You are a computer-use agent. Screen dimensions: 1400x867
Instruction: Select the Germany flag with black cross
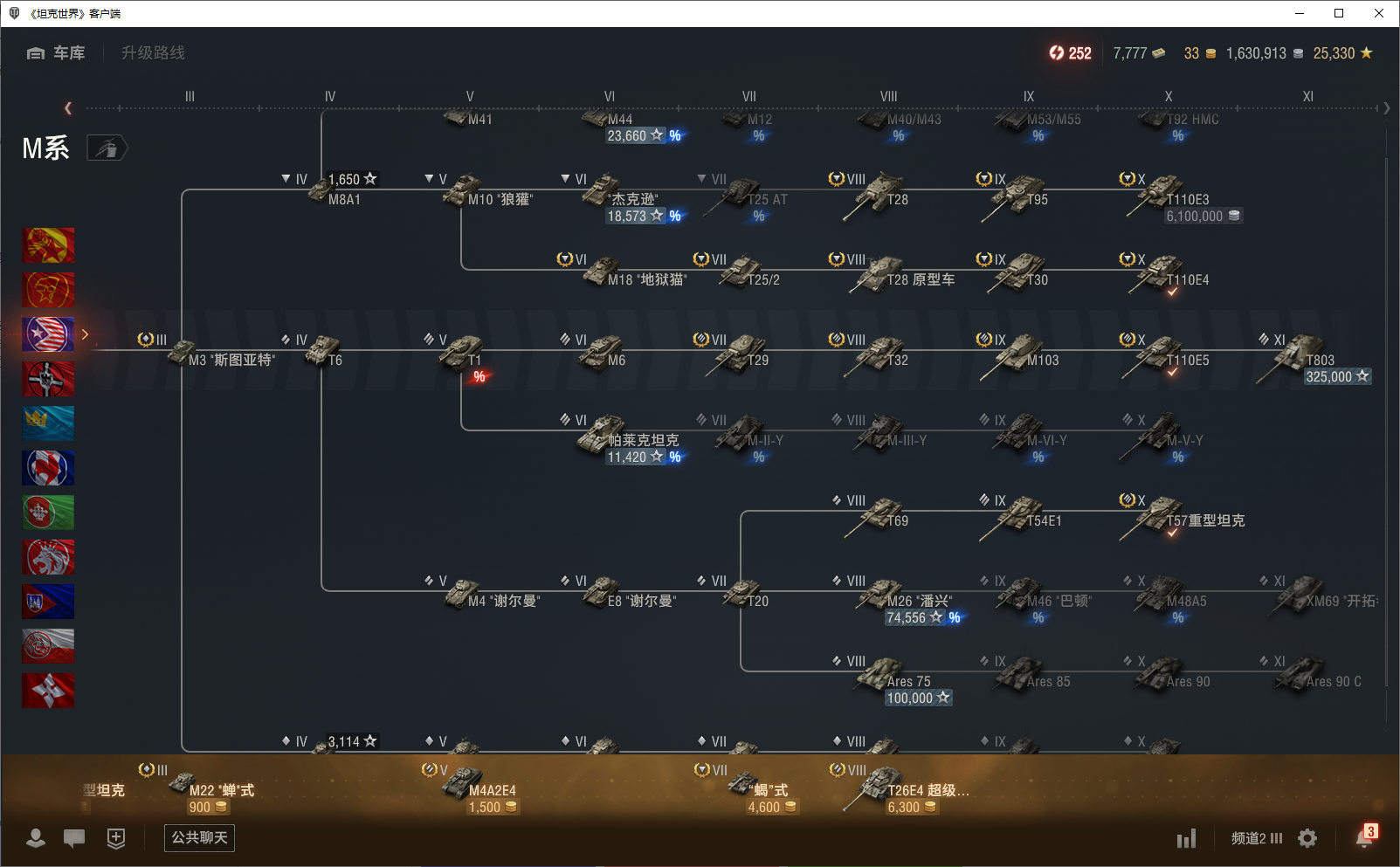(48, 379)
